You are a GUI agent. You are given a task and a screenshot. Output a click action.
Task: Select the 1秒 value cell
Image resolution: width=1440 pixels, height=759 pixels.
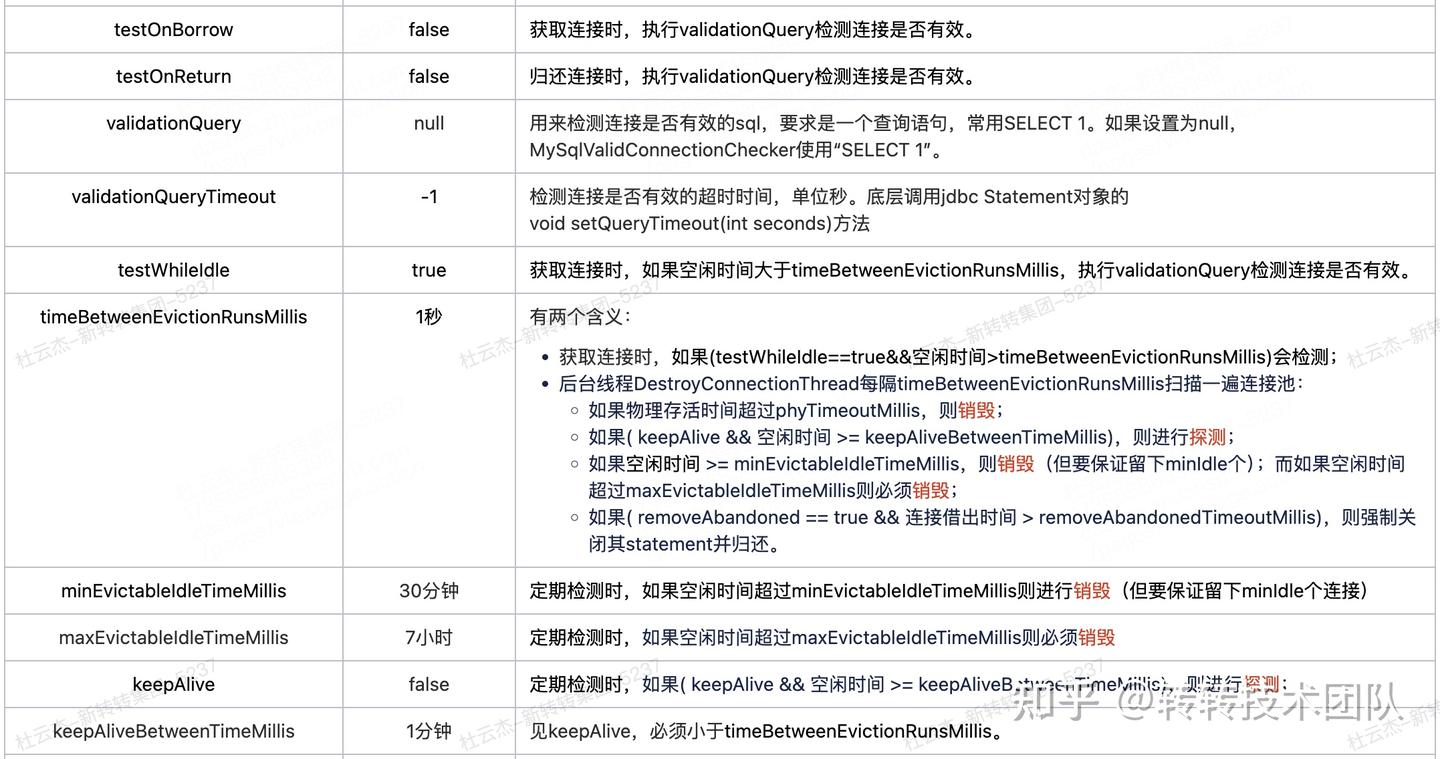[428, 316]
